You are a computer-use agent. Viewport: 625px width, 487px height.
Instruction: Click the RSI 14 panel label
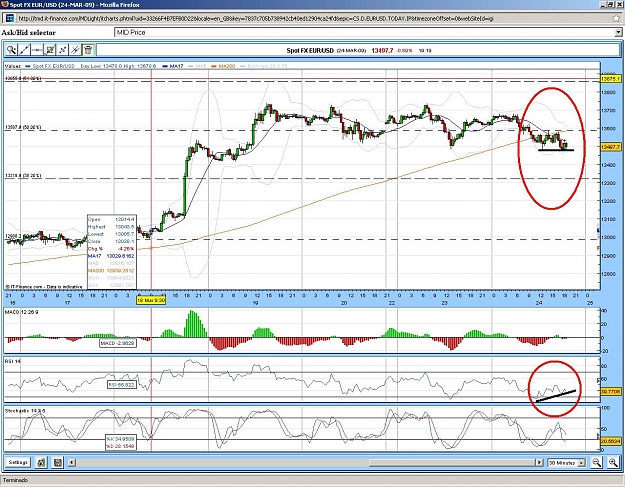tap(13, 361)
